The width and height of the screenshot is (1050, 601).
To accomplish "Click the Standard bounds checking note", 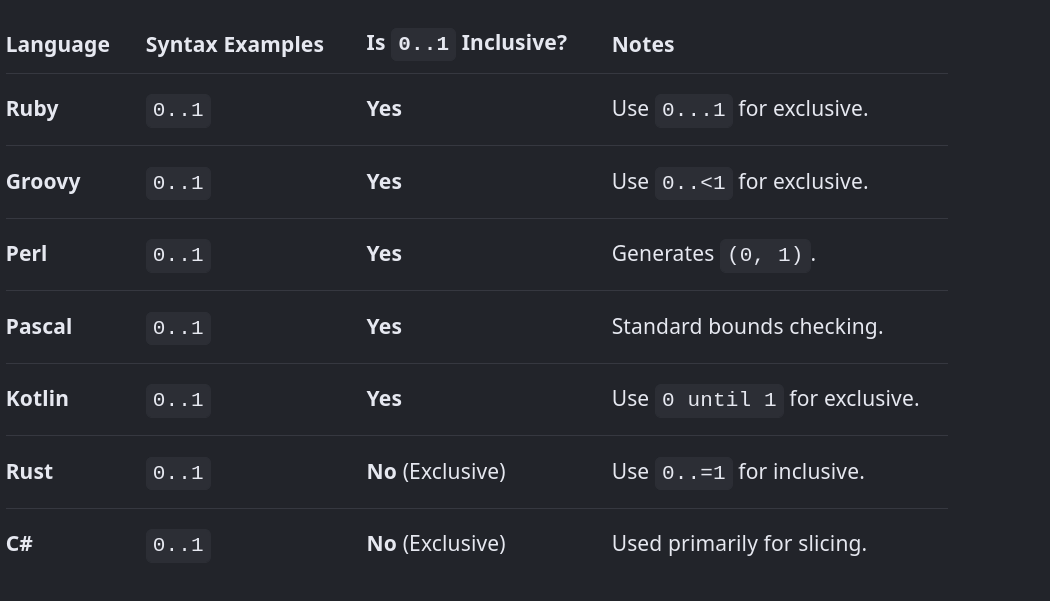I will point(747,327).
